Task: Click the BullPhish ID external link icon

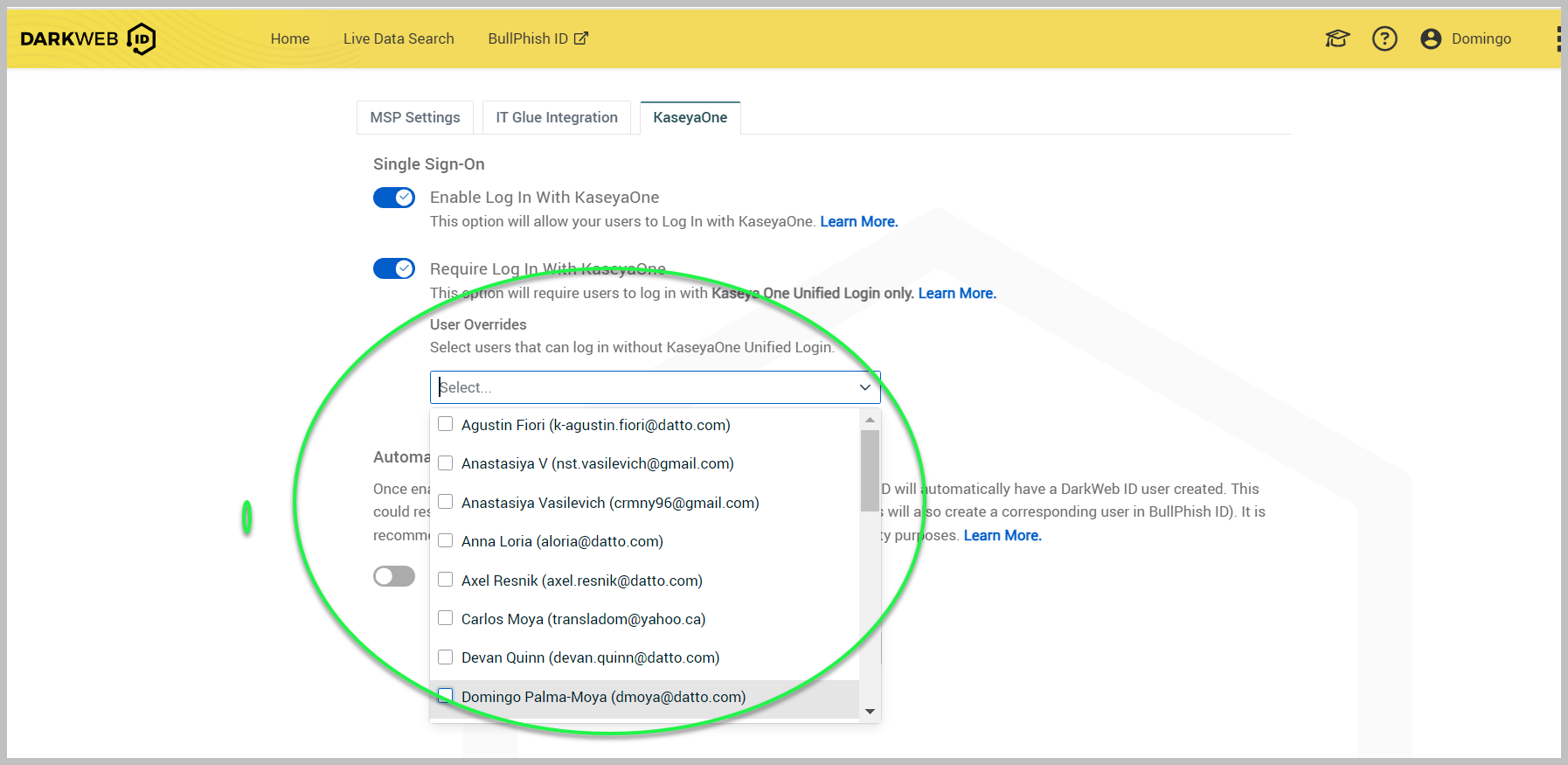Action: point(581,38)
